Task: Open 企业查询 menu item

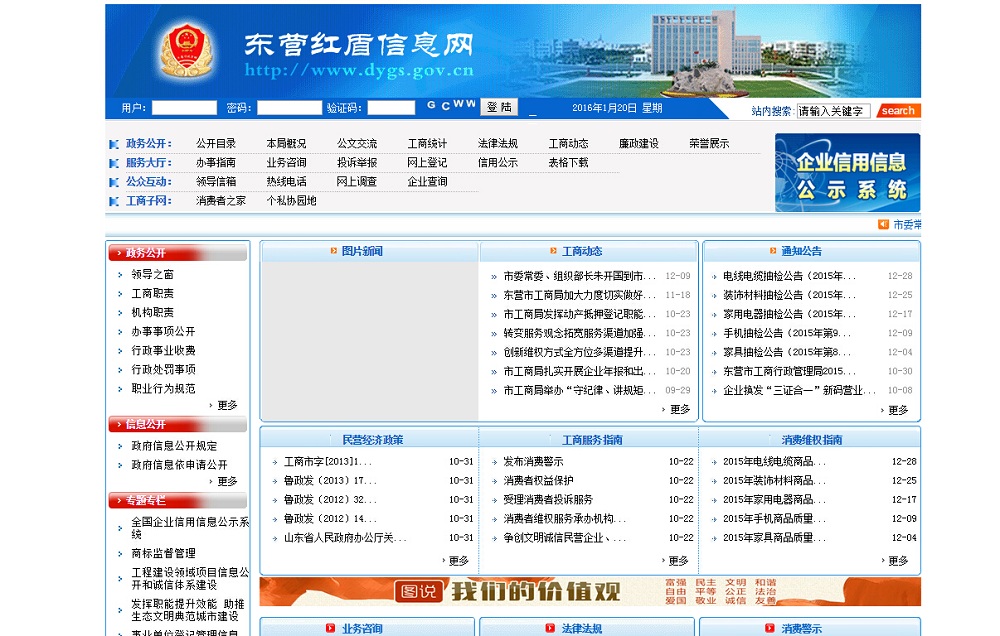Action: pos(427,182)
